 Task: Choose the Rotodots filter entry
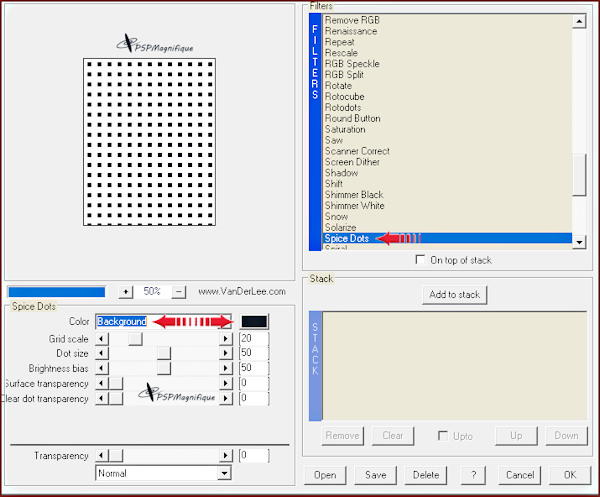tap(343, 108)
